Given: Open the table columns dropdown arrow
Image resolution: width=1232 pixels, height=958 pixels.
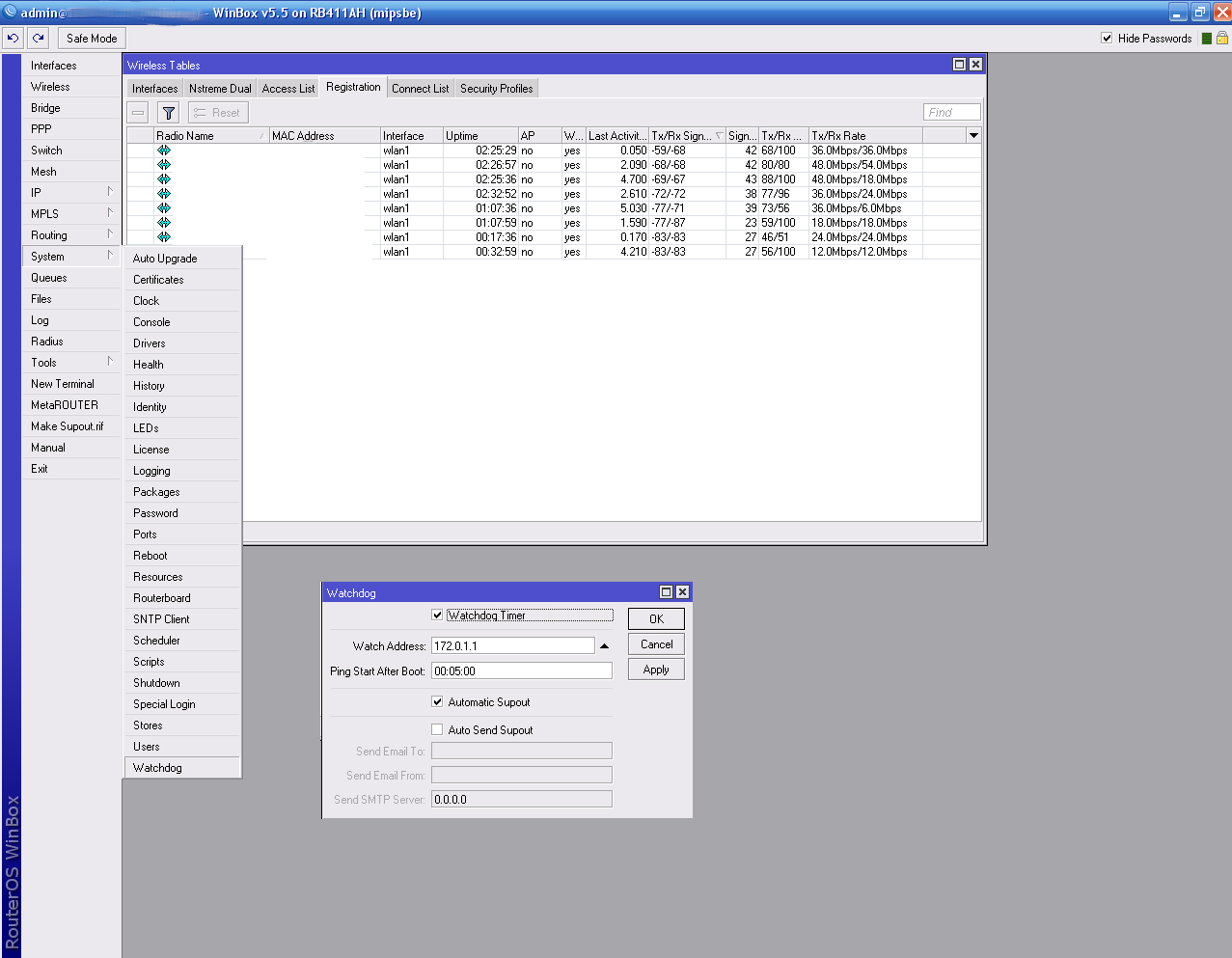Looking at the screenshot, I should (973, 136).
